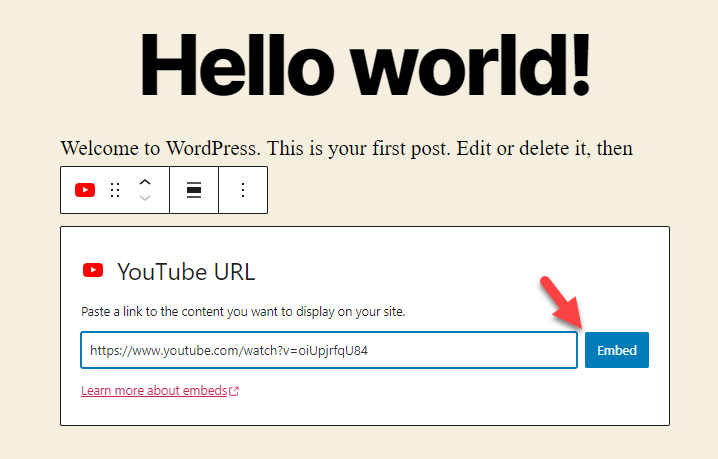Screen dimensions: 718x459
Task: Click the Embed button
Action: click(x=617, y=350)
